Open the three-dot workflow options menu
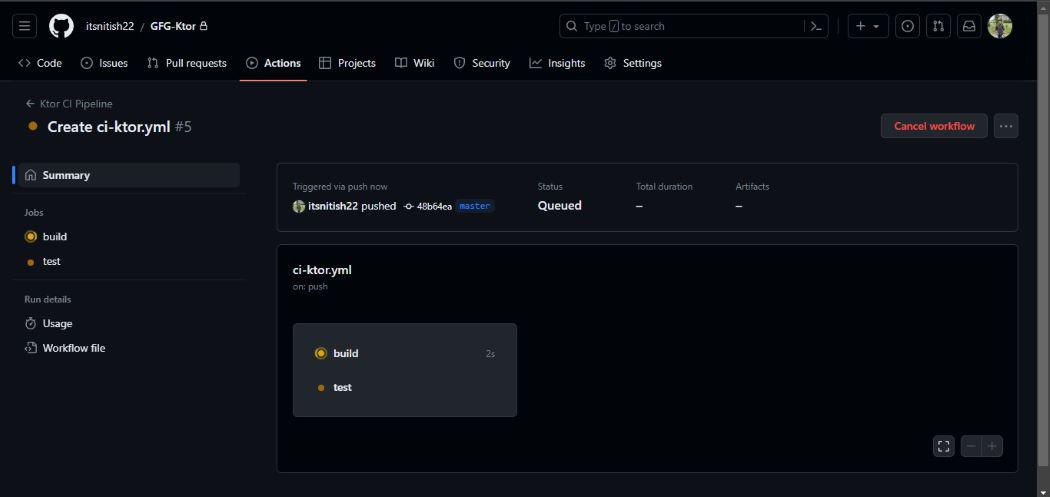Screen dimensions: 1050x497 click(x=1006, y=126)
